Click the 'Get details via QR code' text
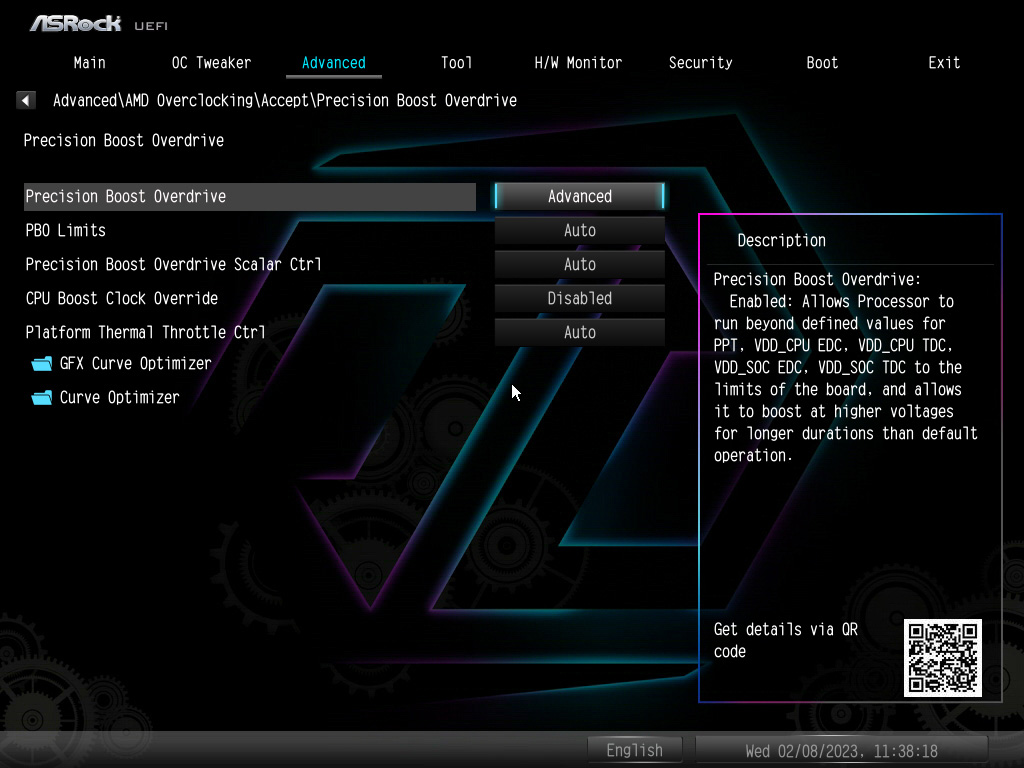The width and height of the screenshot is (1024, 768). pos(786,641)
